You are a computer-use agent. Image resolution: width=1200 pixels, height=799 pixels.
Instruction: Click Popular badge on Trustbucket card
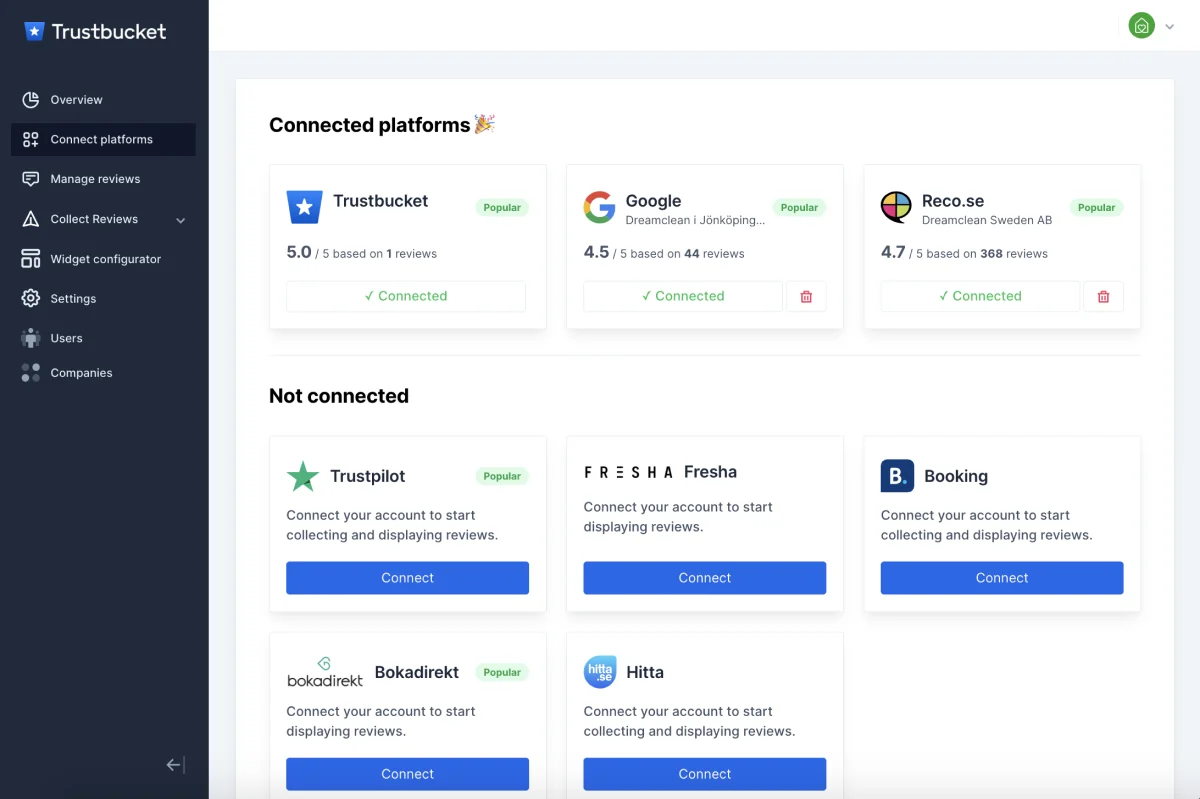point(502,208)
